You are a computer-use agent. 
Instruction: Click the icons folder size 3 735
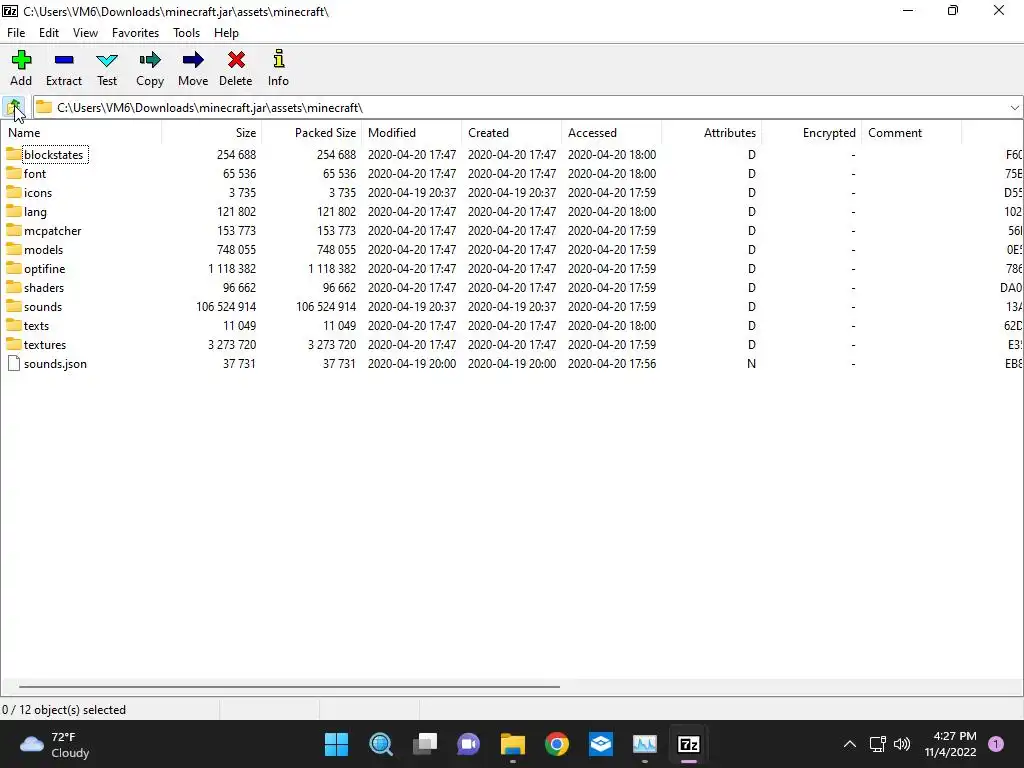(x=242, y=193)
